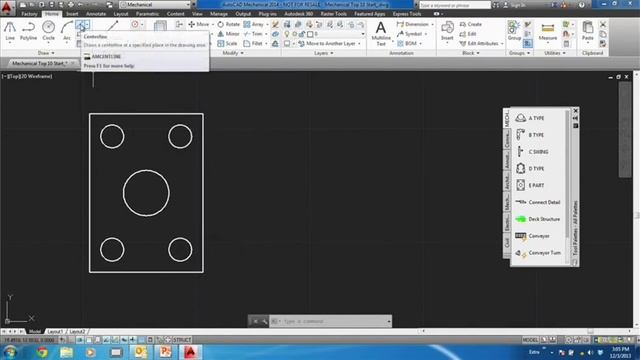Toggle the STRUCT status bar button
640x360 pixels.
click(x=182, y=340)
